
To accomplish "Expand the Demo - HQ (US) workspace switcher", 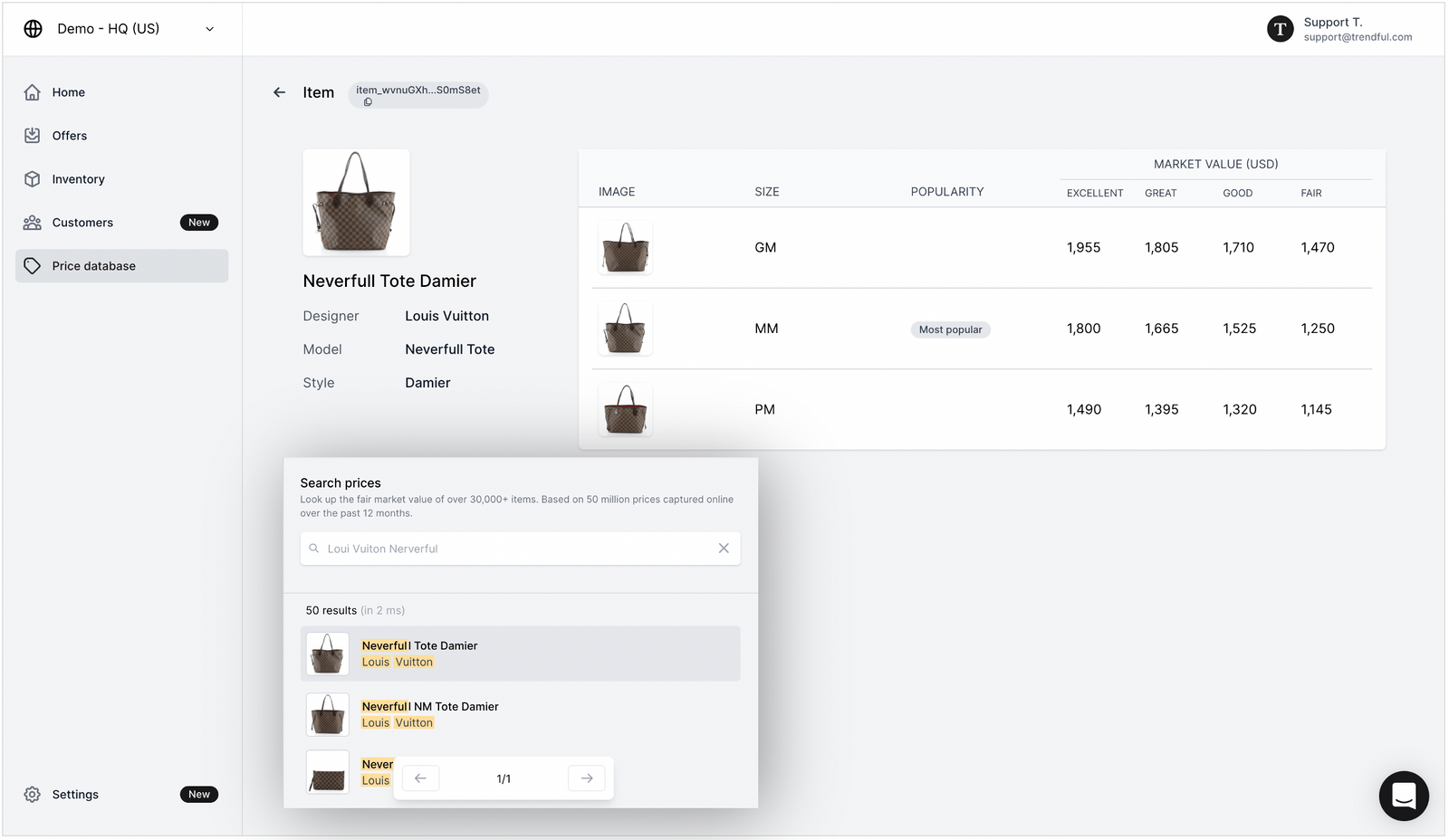I will (x=209, y=28).
